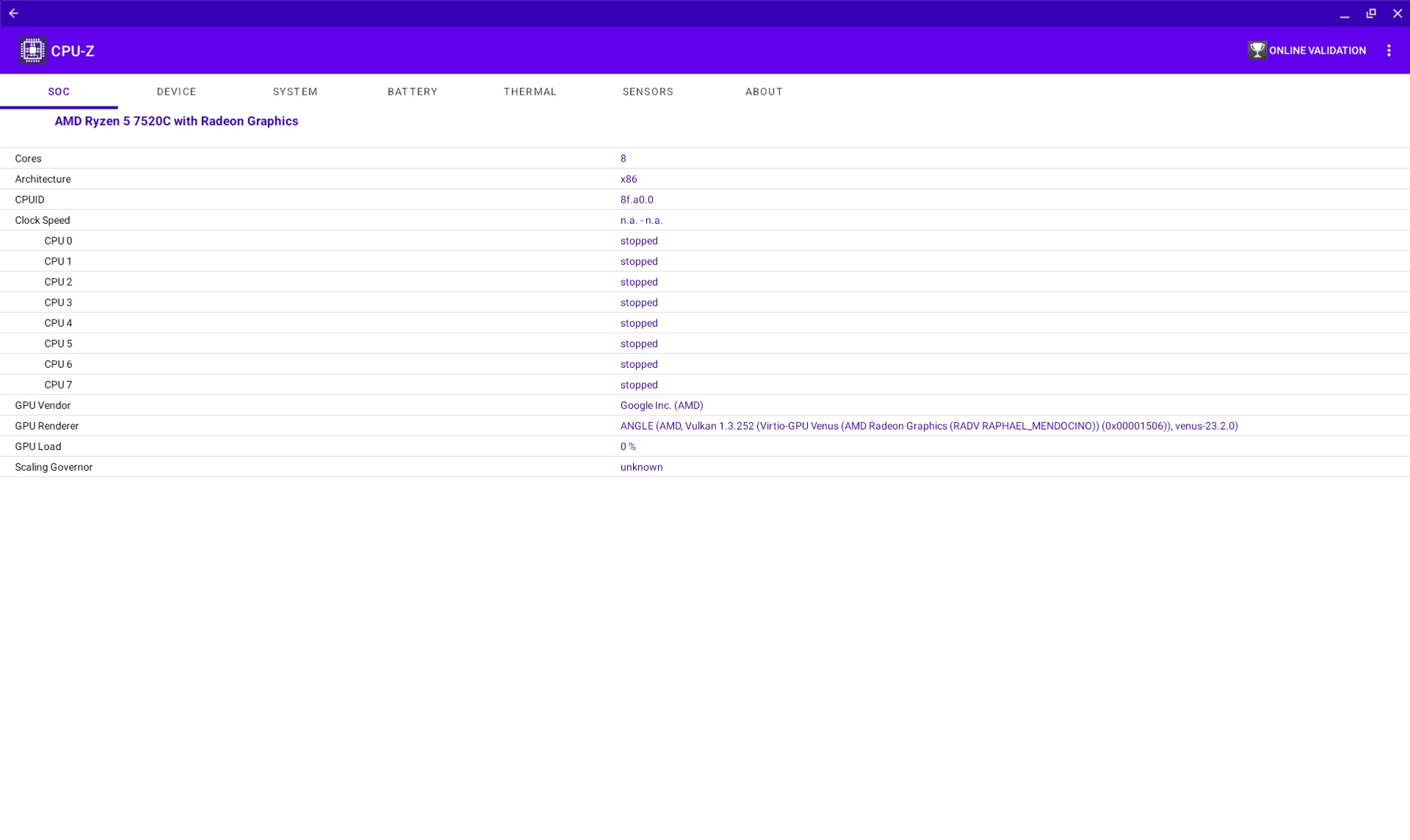Image resolution: width=1410 pixels, height=840 pixels.
Task: Select the ANGLE Vulkan renderer string
Action: pos(929,426)
